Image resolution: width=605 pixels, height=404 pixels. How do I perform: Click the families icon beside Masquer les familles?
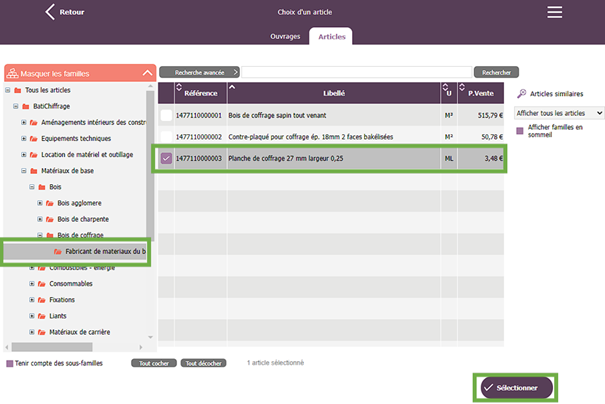[13, 73]
